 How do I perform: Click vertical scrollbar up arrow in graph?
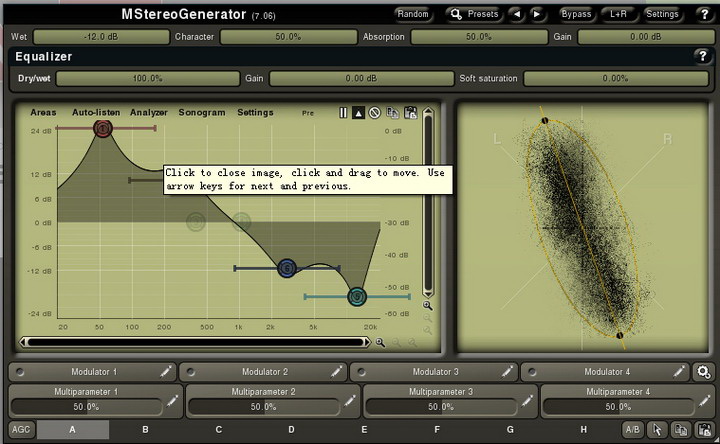428,112
